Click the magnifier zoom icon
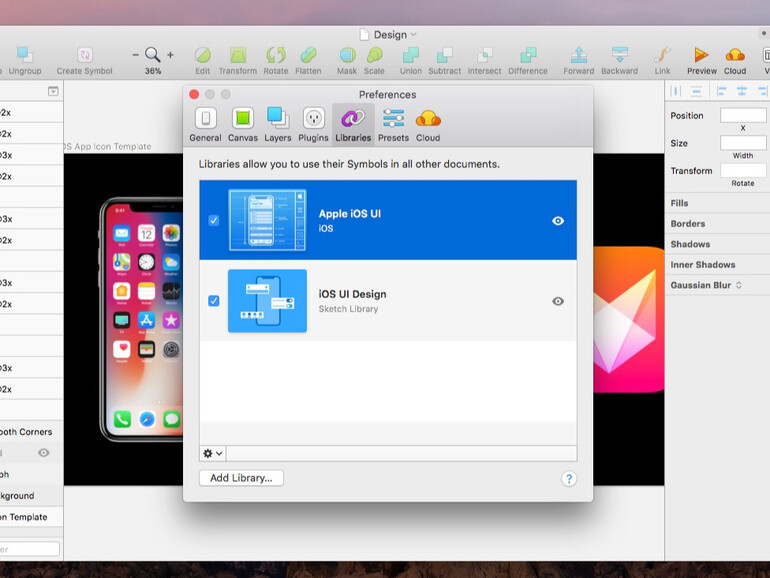 (x=153, y=55)
